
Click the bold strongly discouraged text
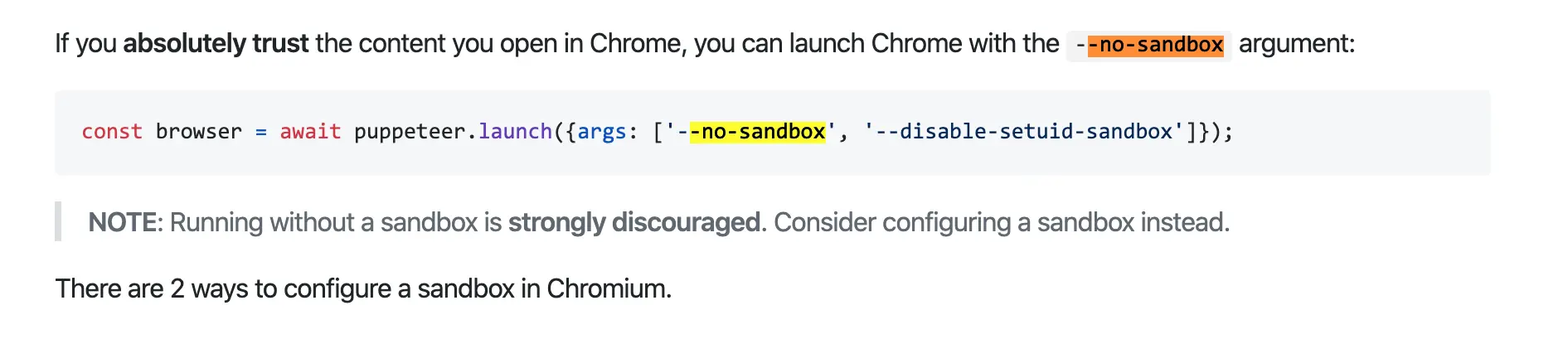pos(634,222)
